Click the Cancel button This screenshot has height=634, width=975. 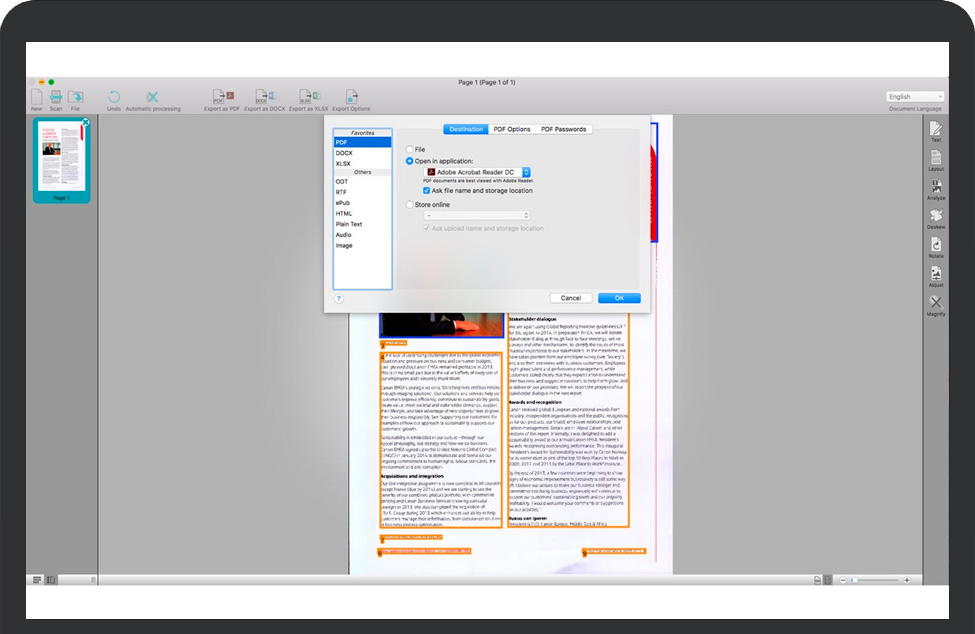click(x=570, y=298)
